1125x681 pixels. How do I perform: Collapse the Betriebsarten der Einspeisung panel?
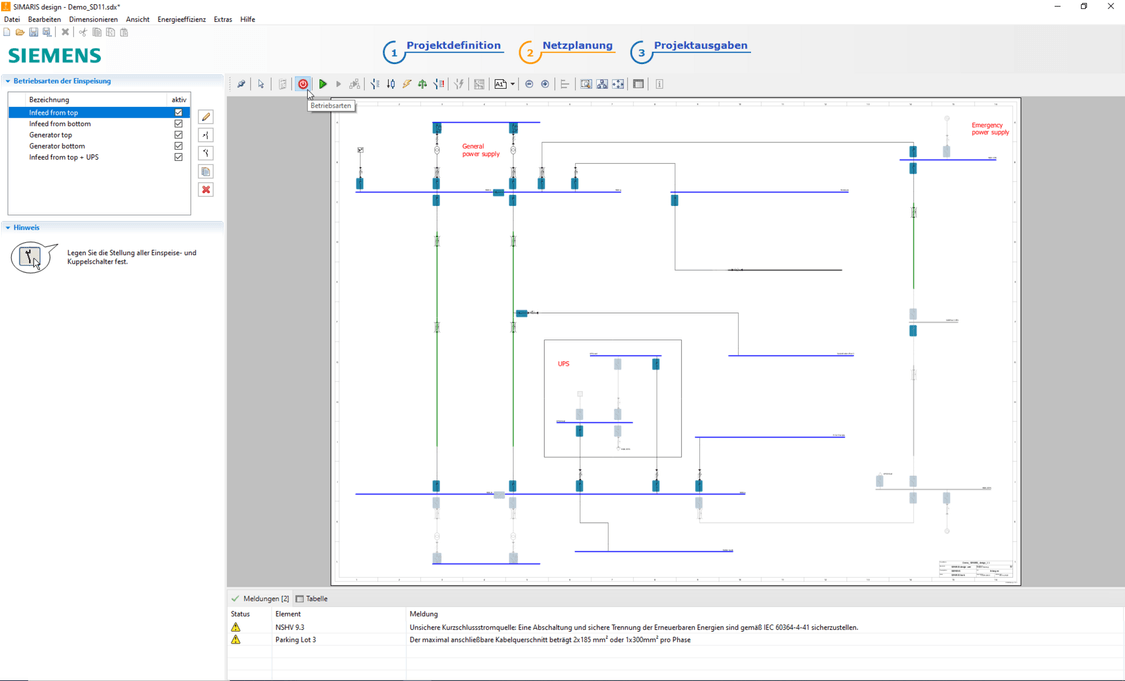click(x=8, y=80)
